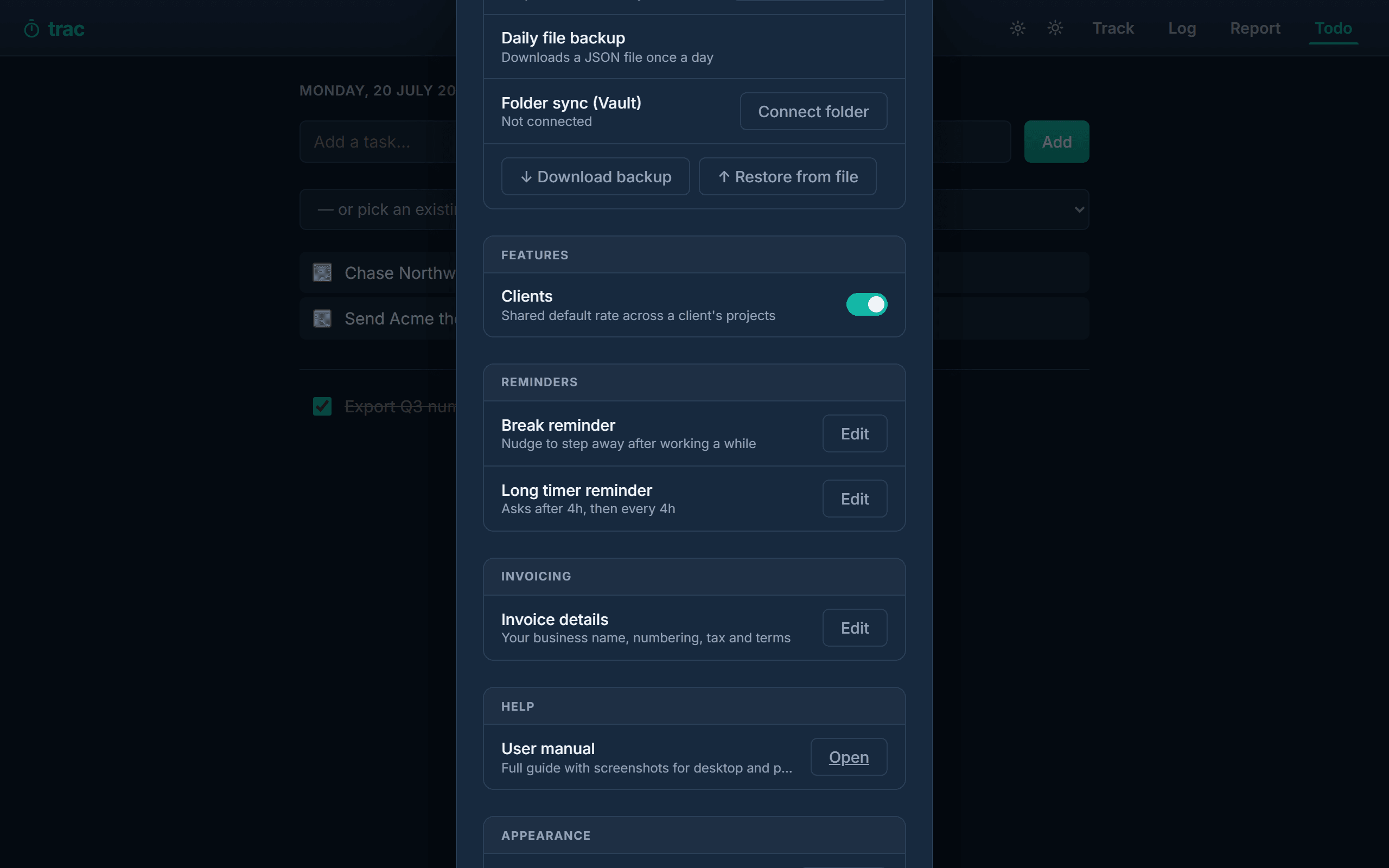Click the 'User manual' label
This screenshot has width=1389, height=868.
click(x=547, y=749)
